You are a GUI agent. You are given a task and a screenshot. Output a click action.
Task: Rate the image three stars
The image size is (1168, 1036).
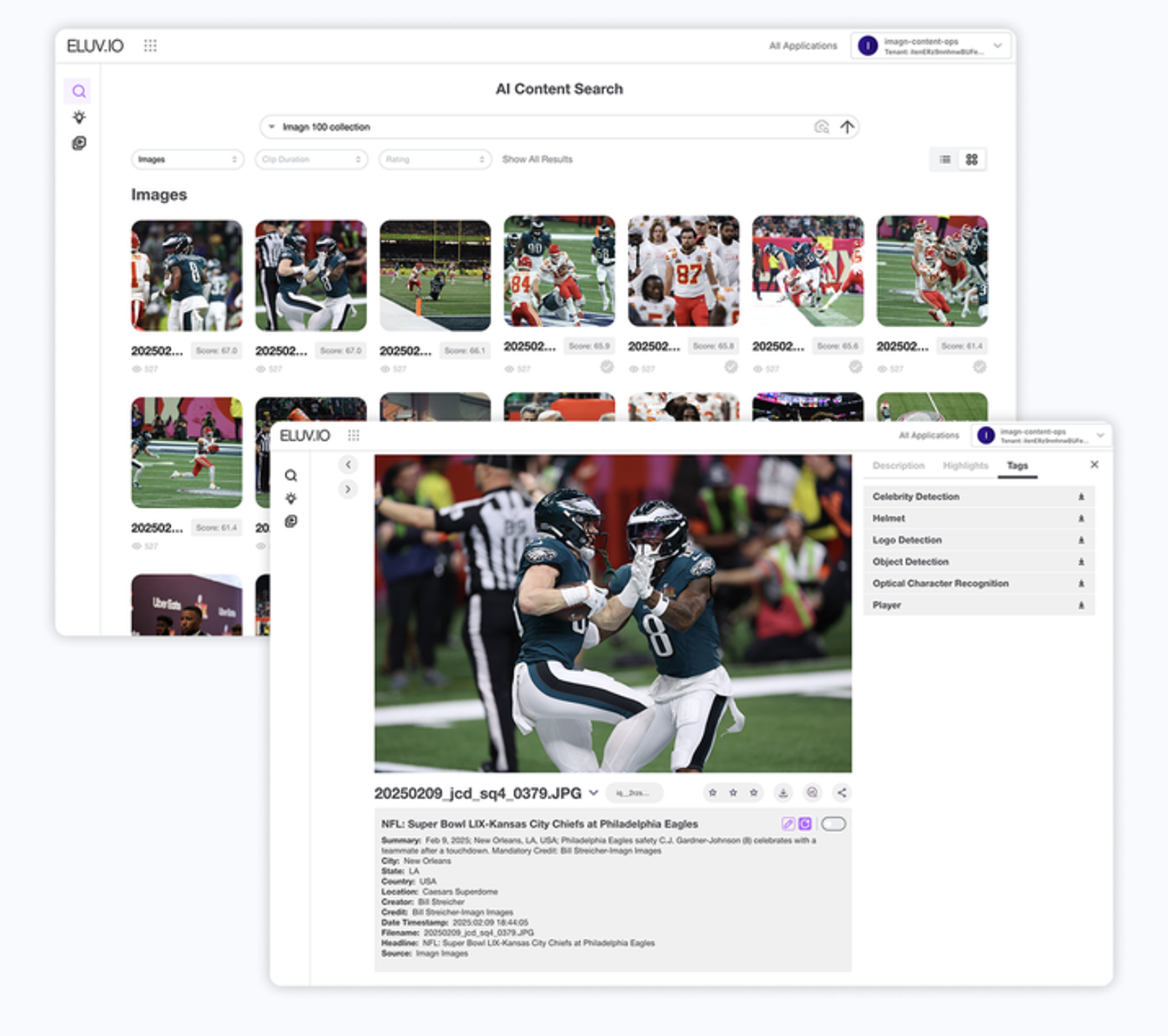(x=754, y=792)
